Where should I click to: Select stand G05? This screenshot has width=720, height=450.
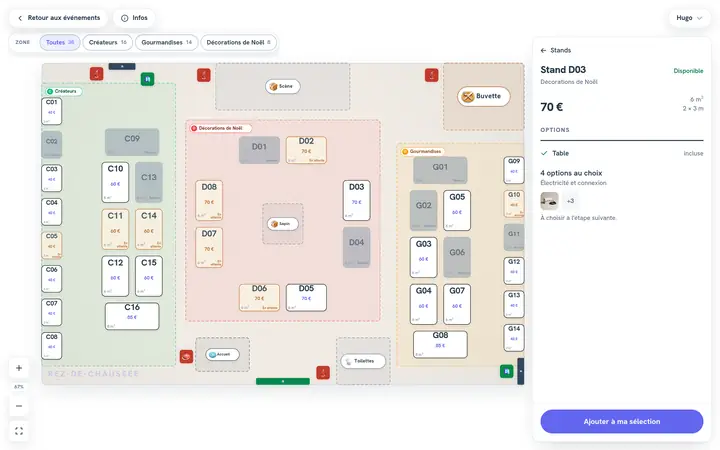[x=457, y=210]
